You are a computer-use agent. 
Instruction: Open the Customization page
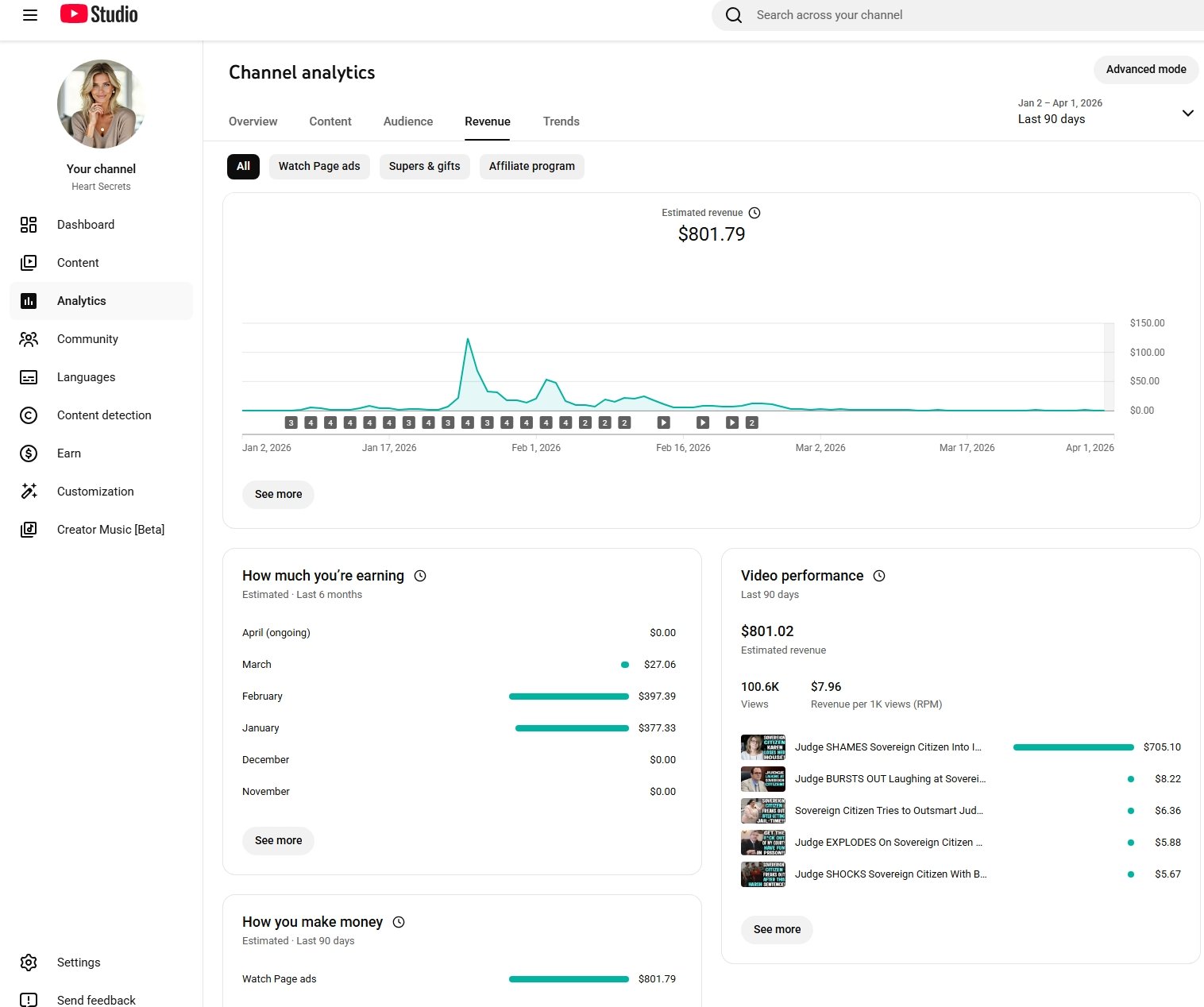click(x=95, y=492)
